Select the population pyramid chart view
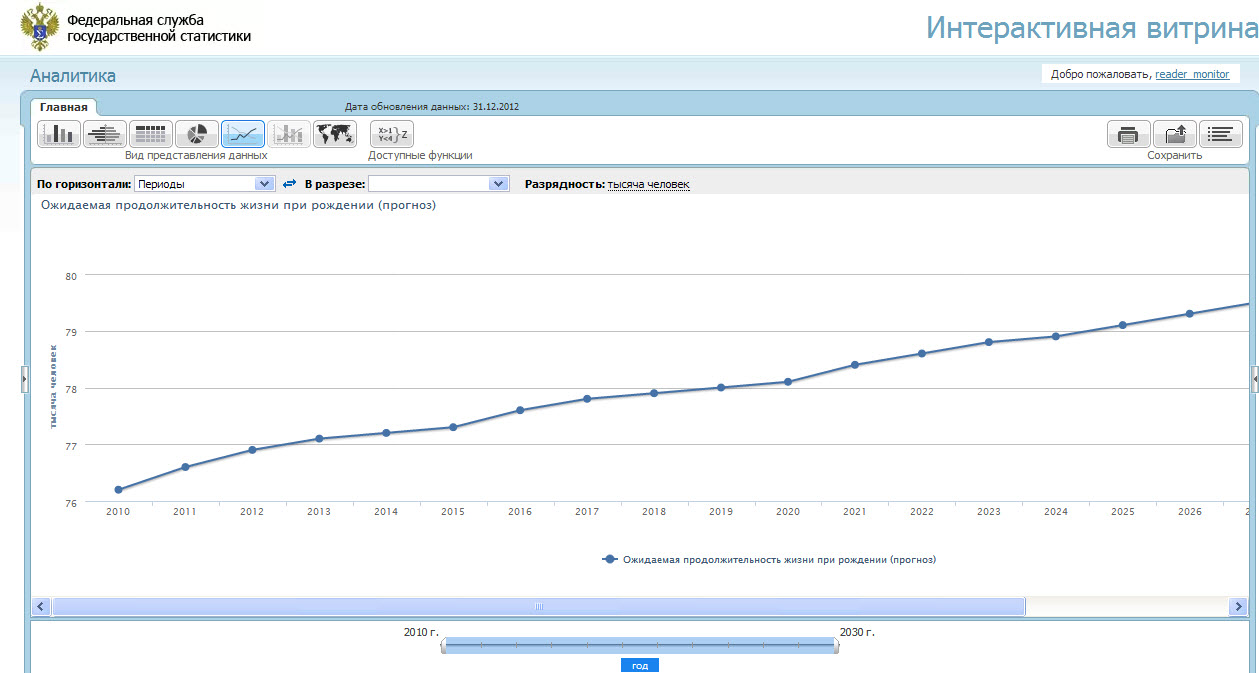Screen dimensions: 1259x673 coord(105,134)
